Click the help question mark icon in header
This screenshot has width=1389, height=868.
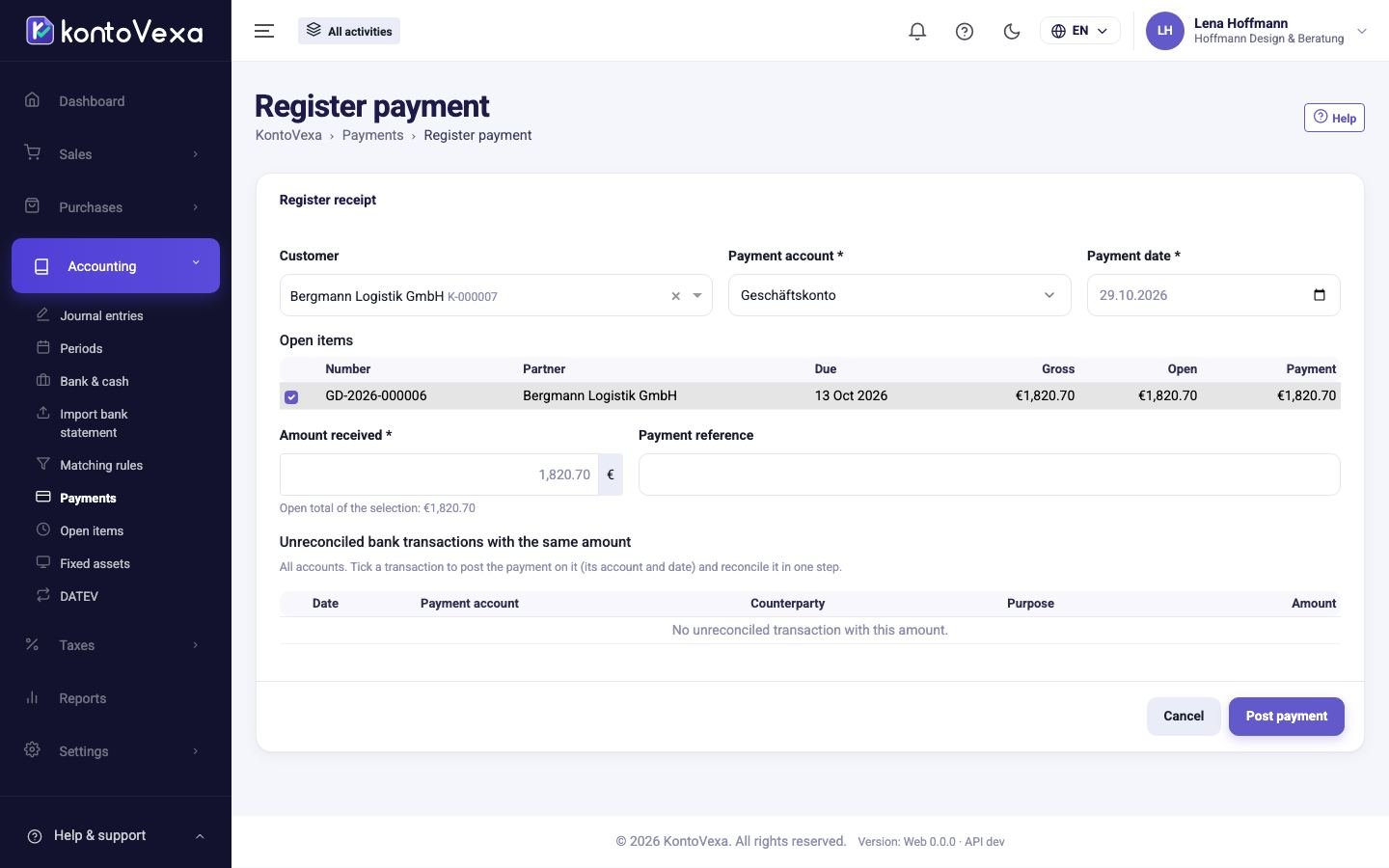(x=965, y=31)
